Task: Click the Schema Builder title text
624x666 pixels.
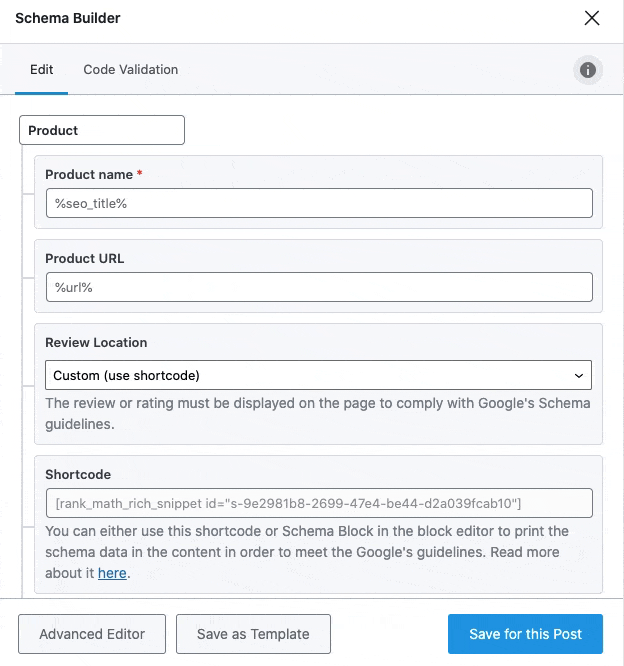Action: (68, 18)
